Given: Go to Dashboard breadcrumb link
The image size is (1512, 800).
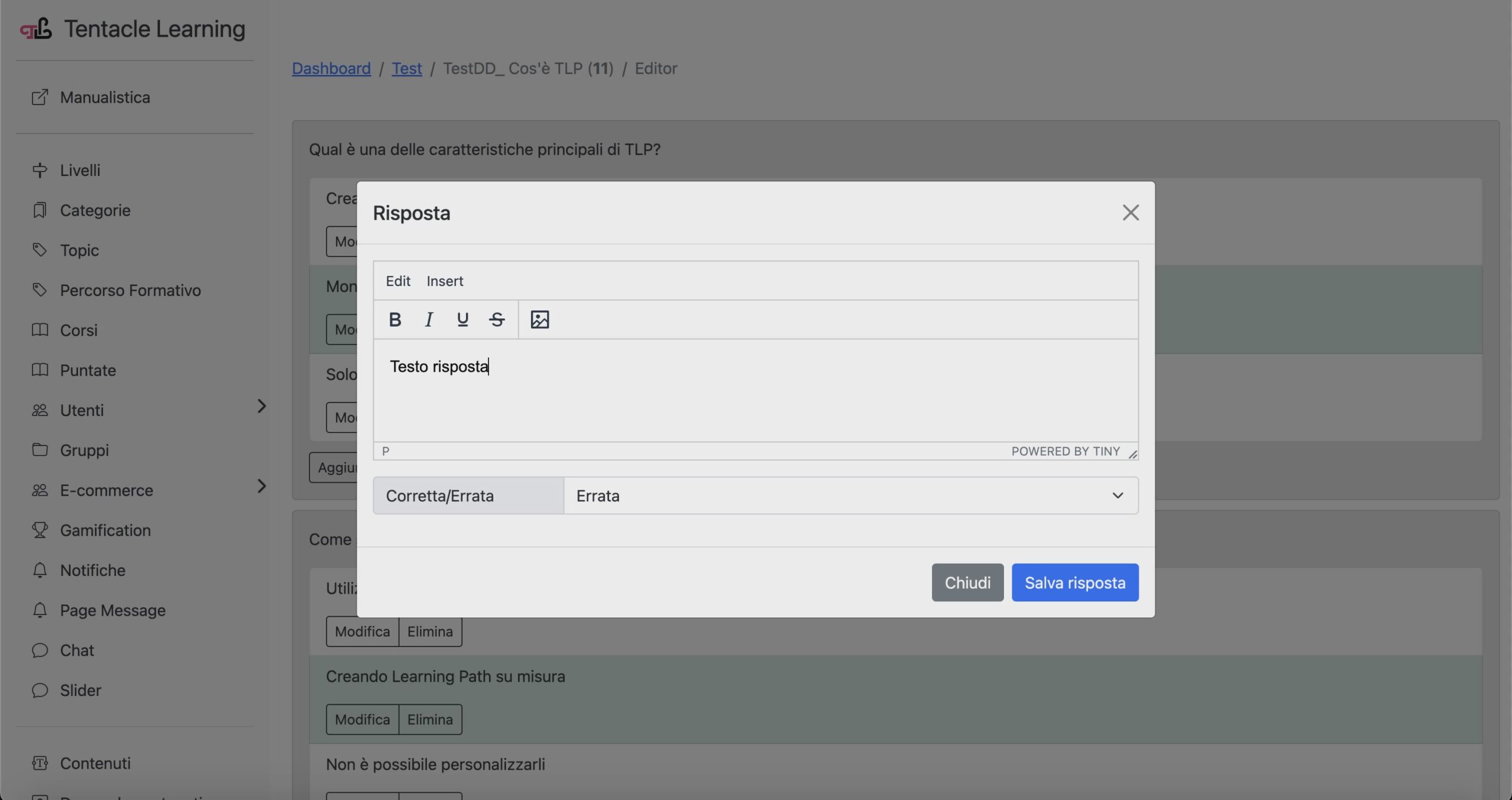Looking at the screenshot, I should point(331,69).
